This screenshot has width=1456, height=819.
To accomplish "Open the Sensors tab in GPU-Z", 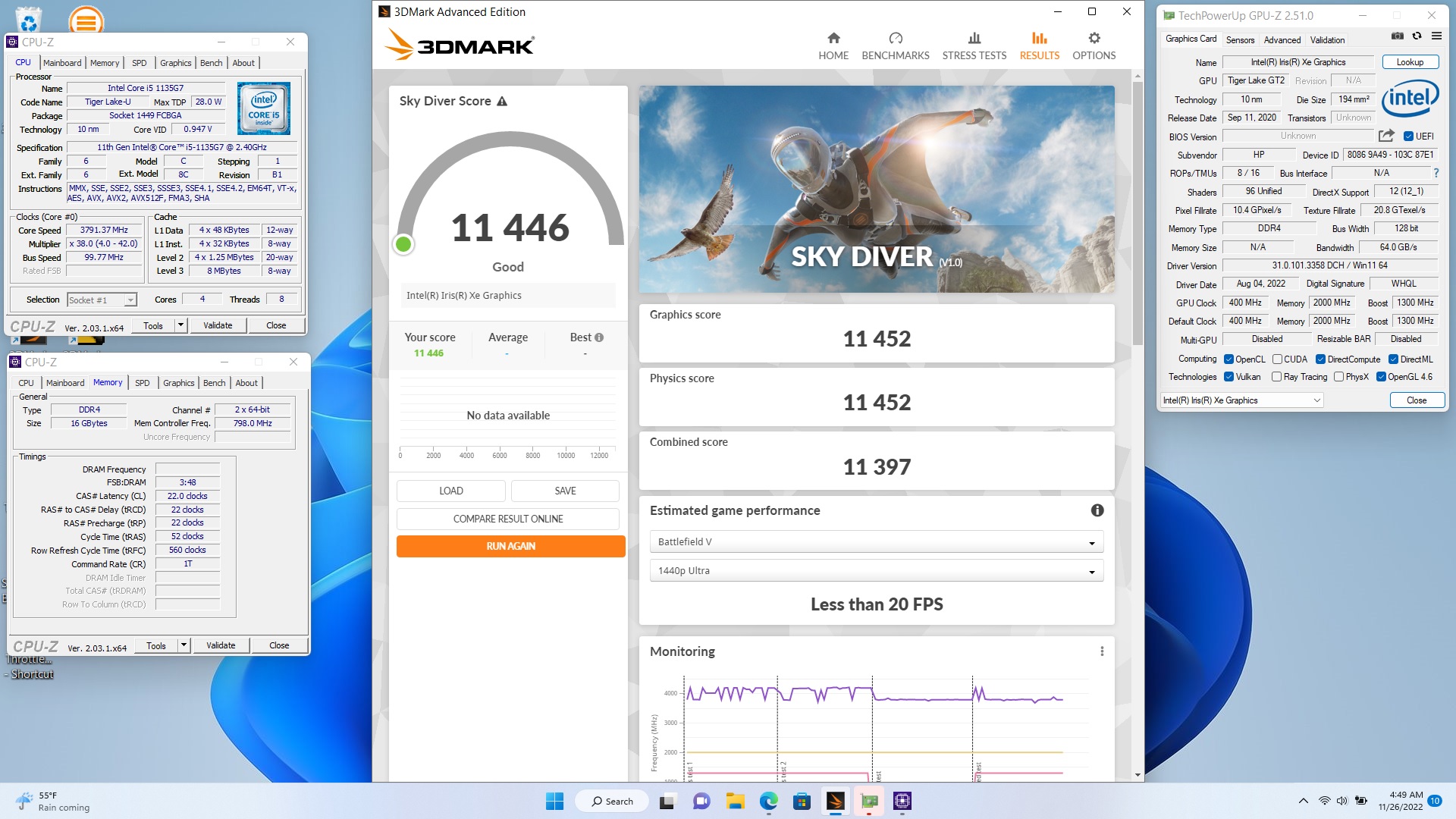I will [x=1240, y=40].
